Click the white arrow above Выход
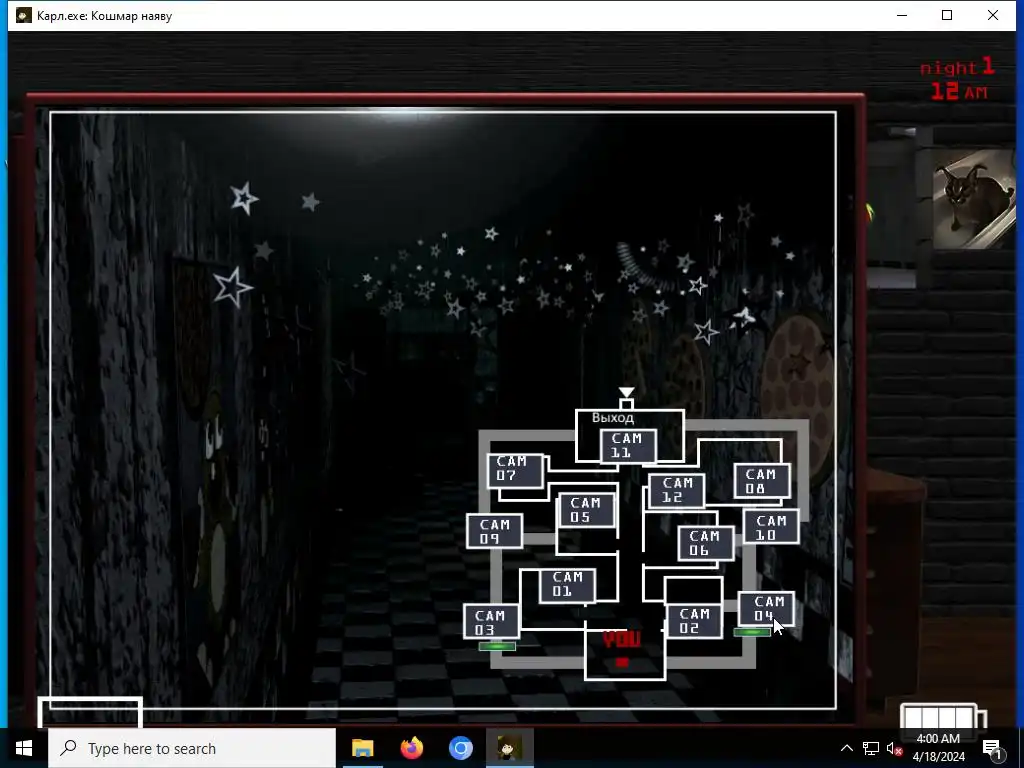The width and height of the screenshot is (1024, 768). (626, 392)
